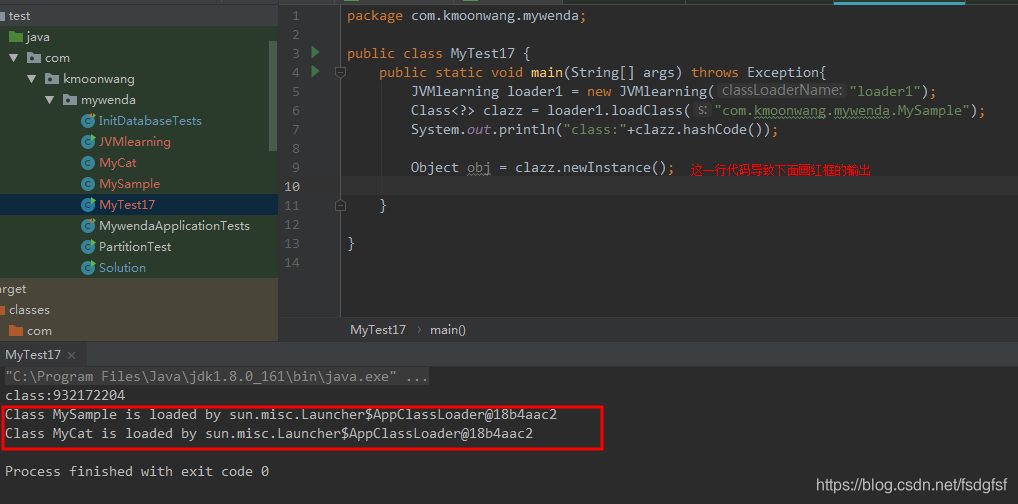Screen dimensions: 1018x504
Task: Select the java folder icon
Action: click(16, 36)
